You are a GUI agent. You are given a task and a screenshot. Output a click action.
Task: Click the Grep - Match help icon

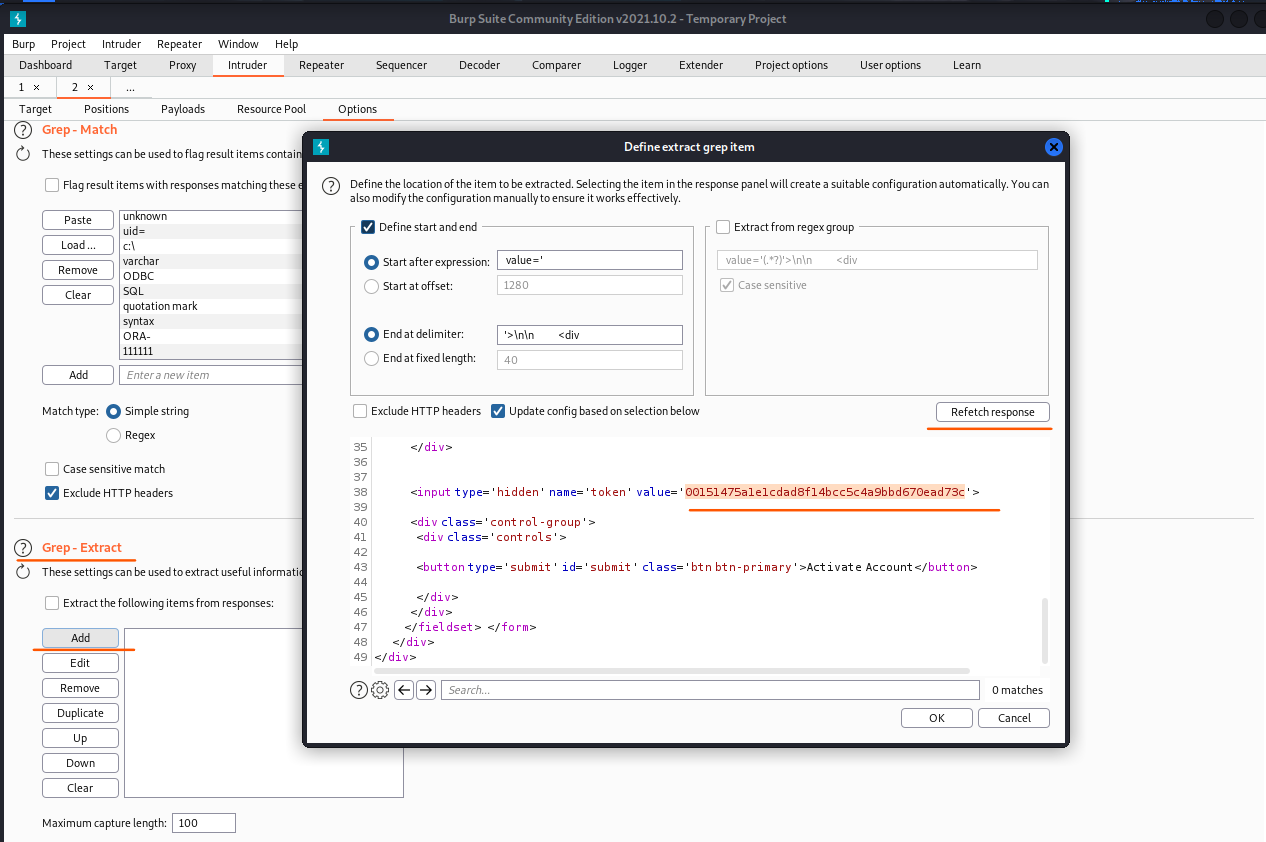click(x=22, y=130)
